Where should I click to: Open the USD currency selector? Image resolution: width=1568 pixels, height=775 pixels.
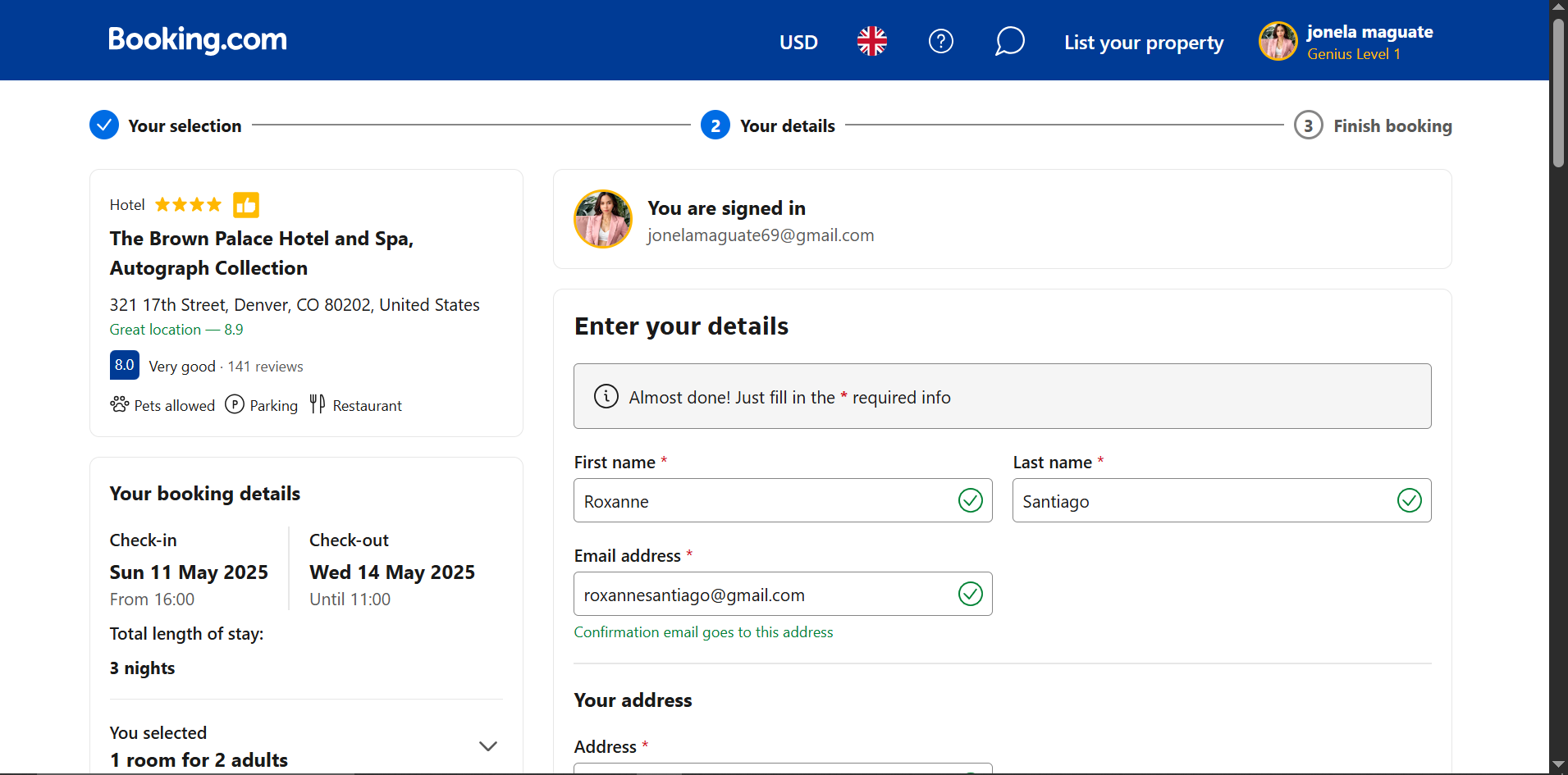pos(798,42)
